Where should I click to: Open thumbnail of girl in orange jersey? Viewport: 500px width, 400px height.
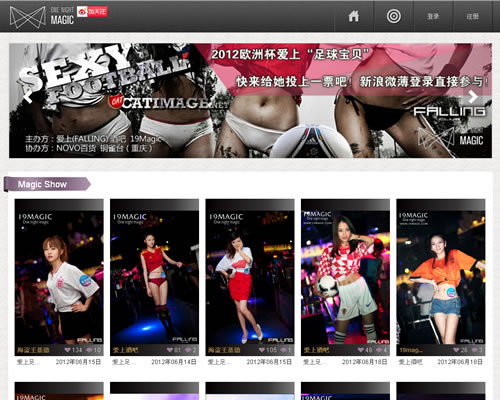(x=441, y=277)
